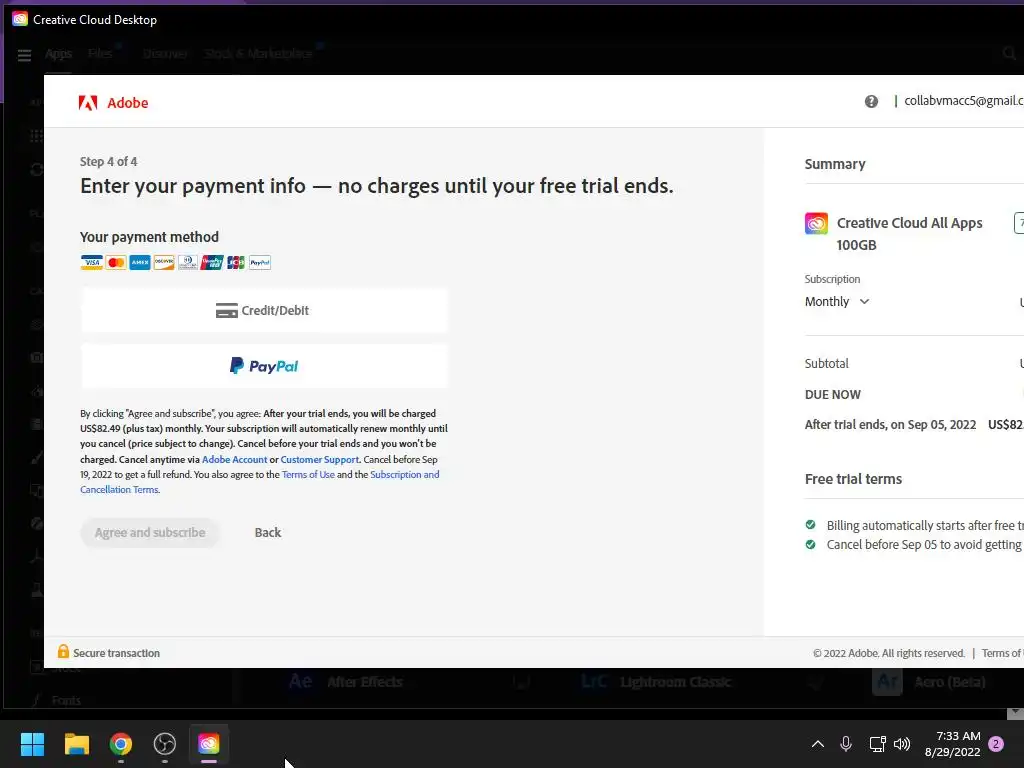Open the hamburger menu in Creative Cloud Desktop
The width and height of the screenshot is (1024, 768).
pos(24,55)
